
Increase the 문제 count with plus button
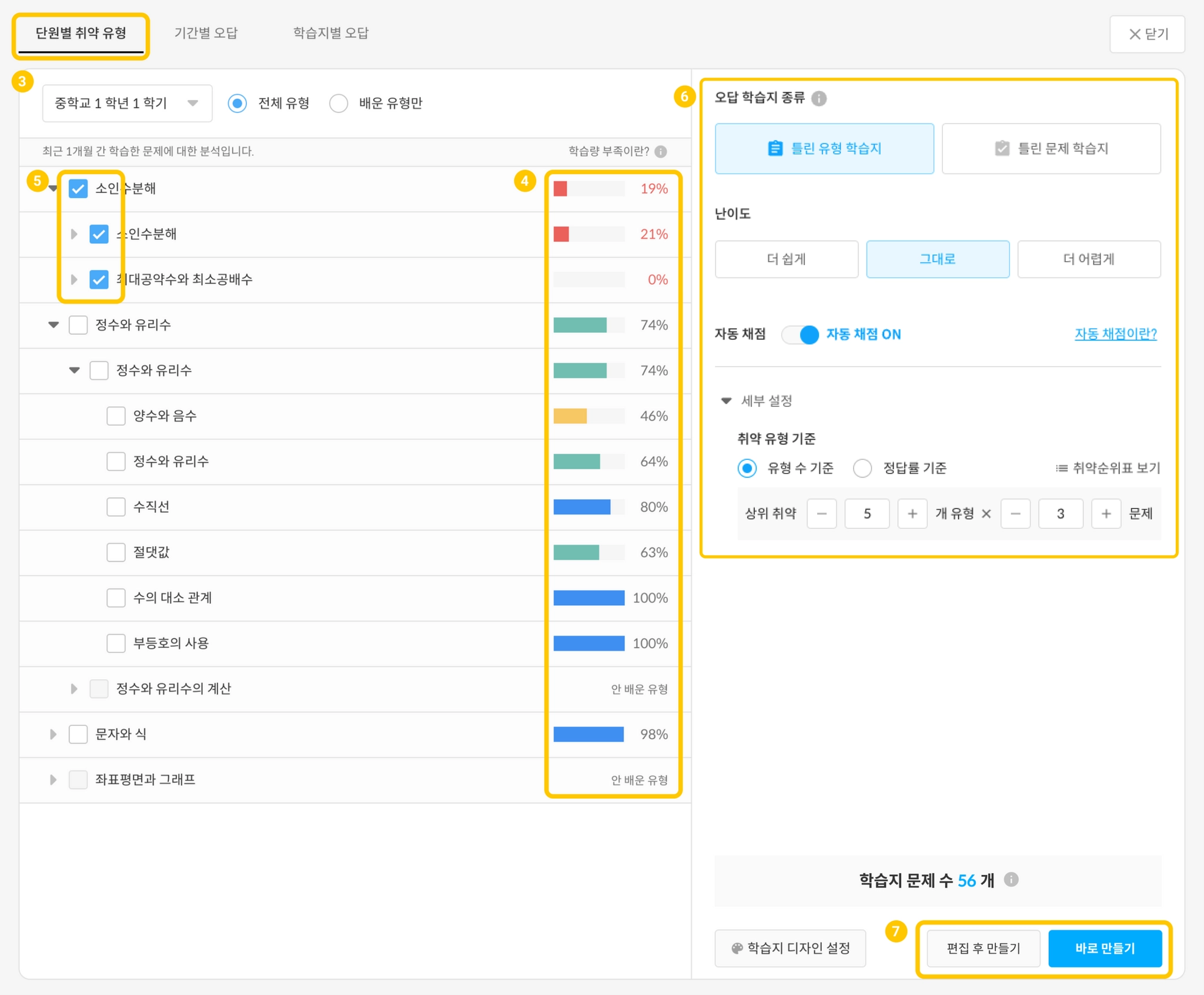point(1105,514)
